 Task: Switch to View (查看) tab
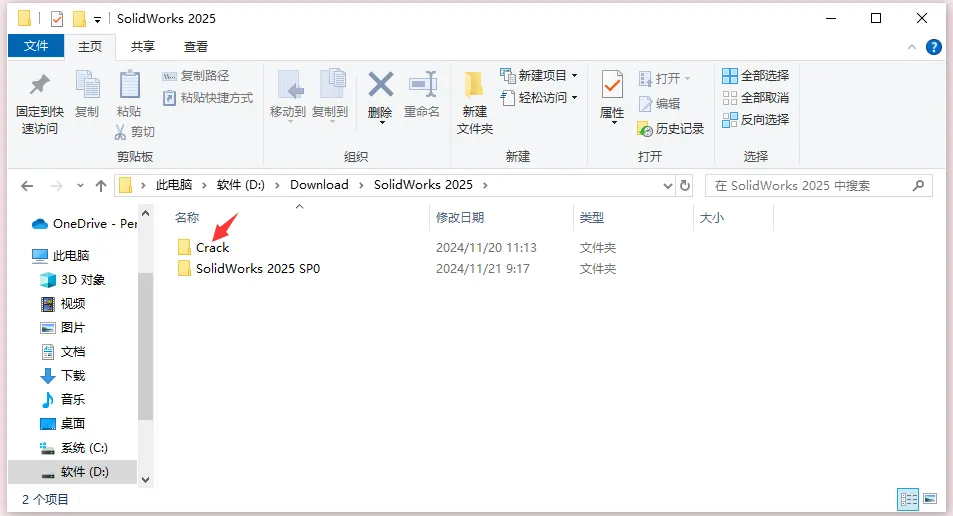coord(196,46)
